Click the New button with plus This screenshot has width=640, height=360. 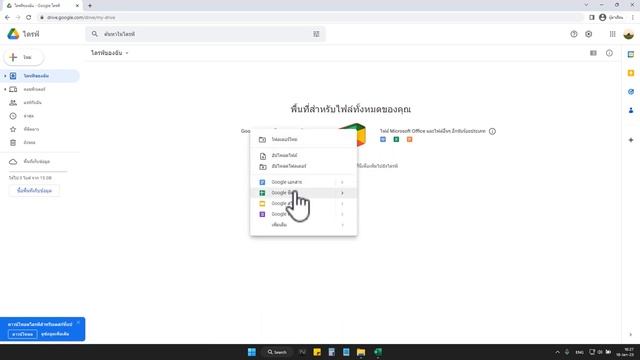[24, 58]
